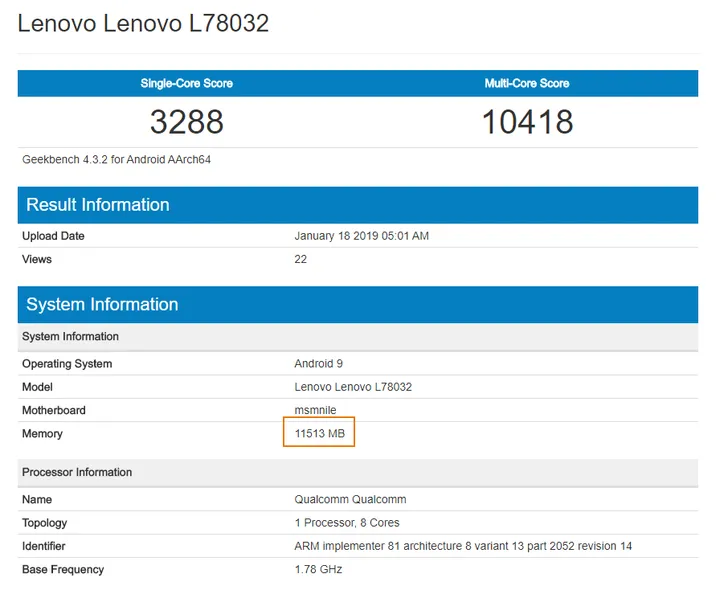Click the Android 9 operating system value
This screenshot has height=591, width=720.
coord(318,364)
